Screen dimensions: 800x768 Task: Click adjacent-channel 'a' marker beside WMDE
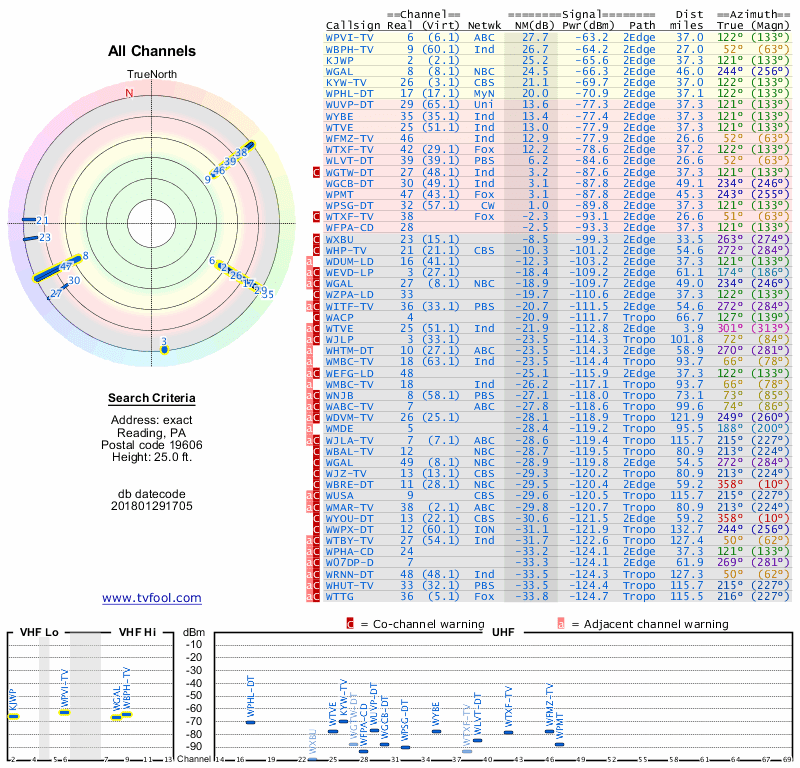coord(309,429)
